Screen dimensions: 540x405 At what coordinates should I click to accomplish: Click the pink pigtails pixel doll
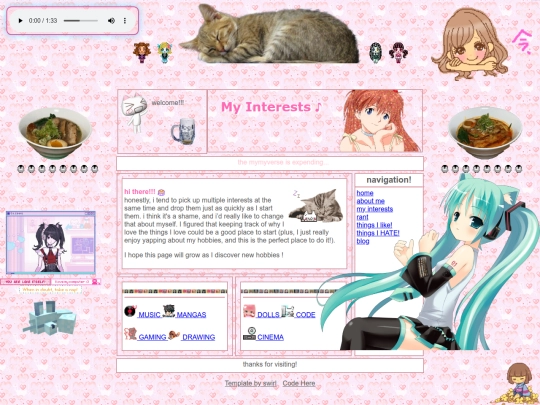(398, 52)
